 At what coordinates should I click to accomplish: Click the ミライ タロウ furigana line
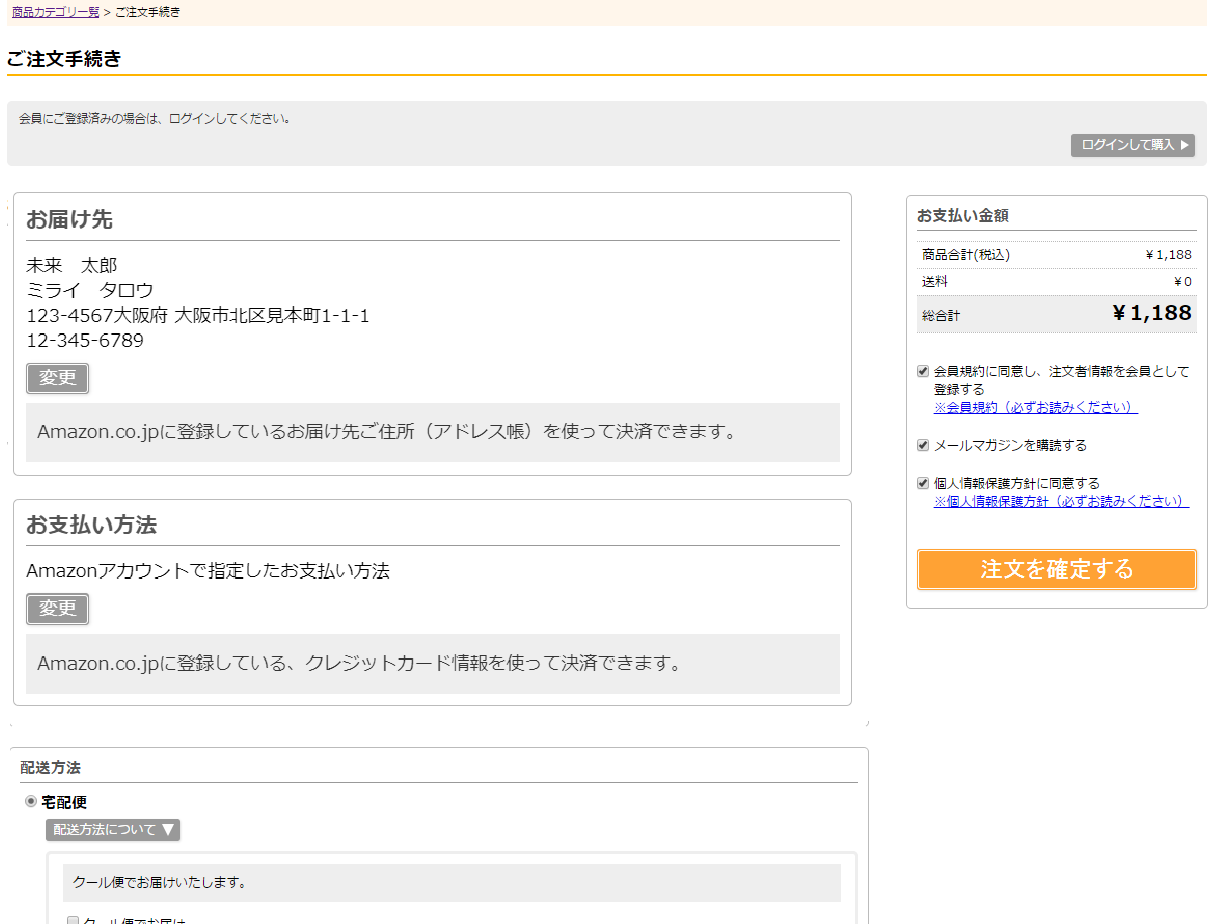coord(90,290)
